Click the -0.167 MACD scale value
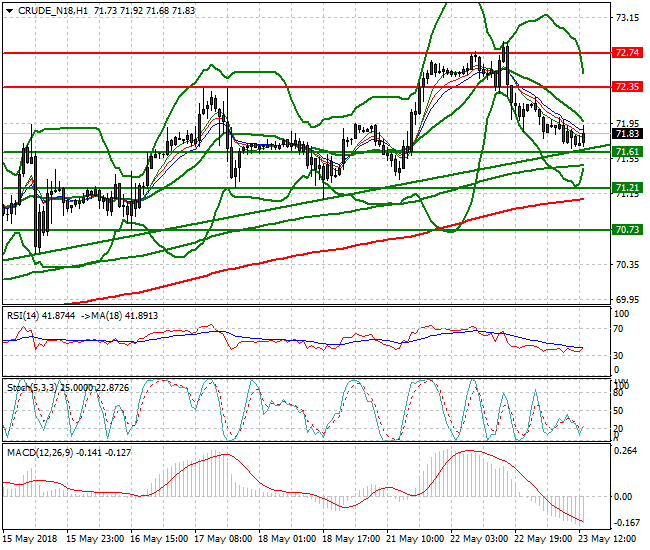 tap(626, 523)
